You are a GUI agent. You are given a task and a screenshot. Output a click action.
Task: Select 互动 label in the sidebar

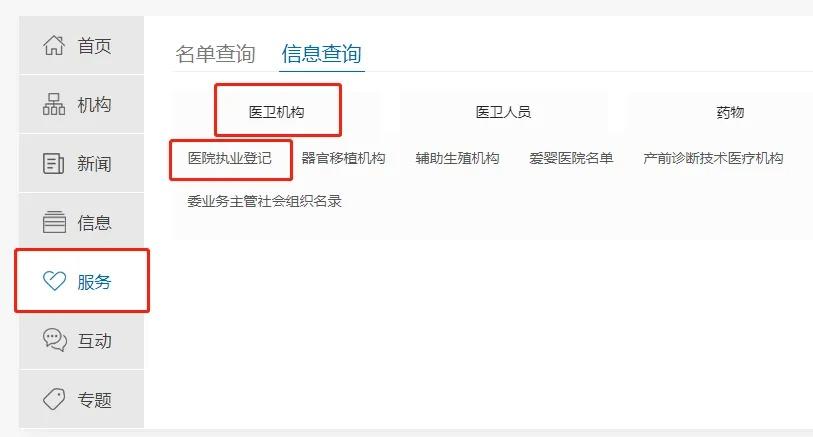pos(94,341)
